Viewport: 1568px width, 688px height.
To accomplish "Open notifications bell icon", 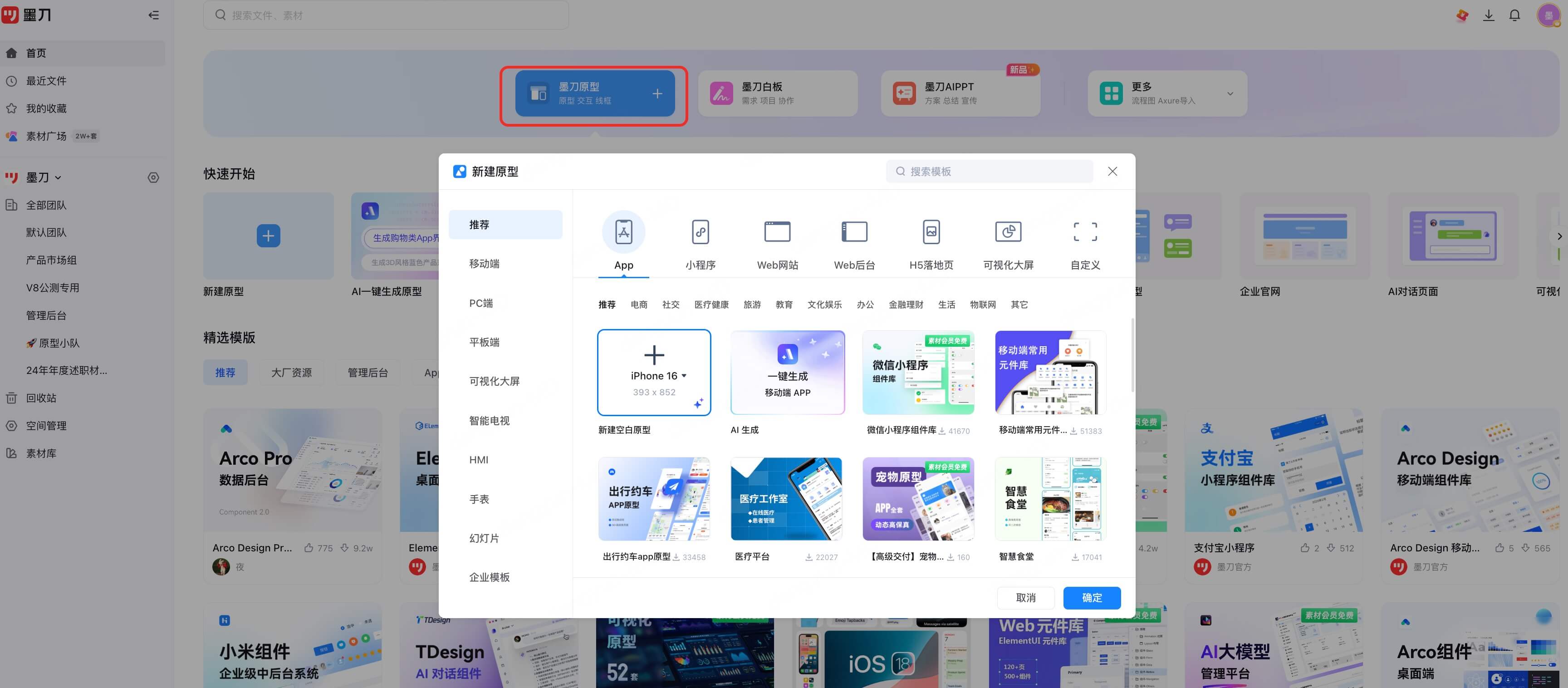I will (x=1514, y=15).
